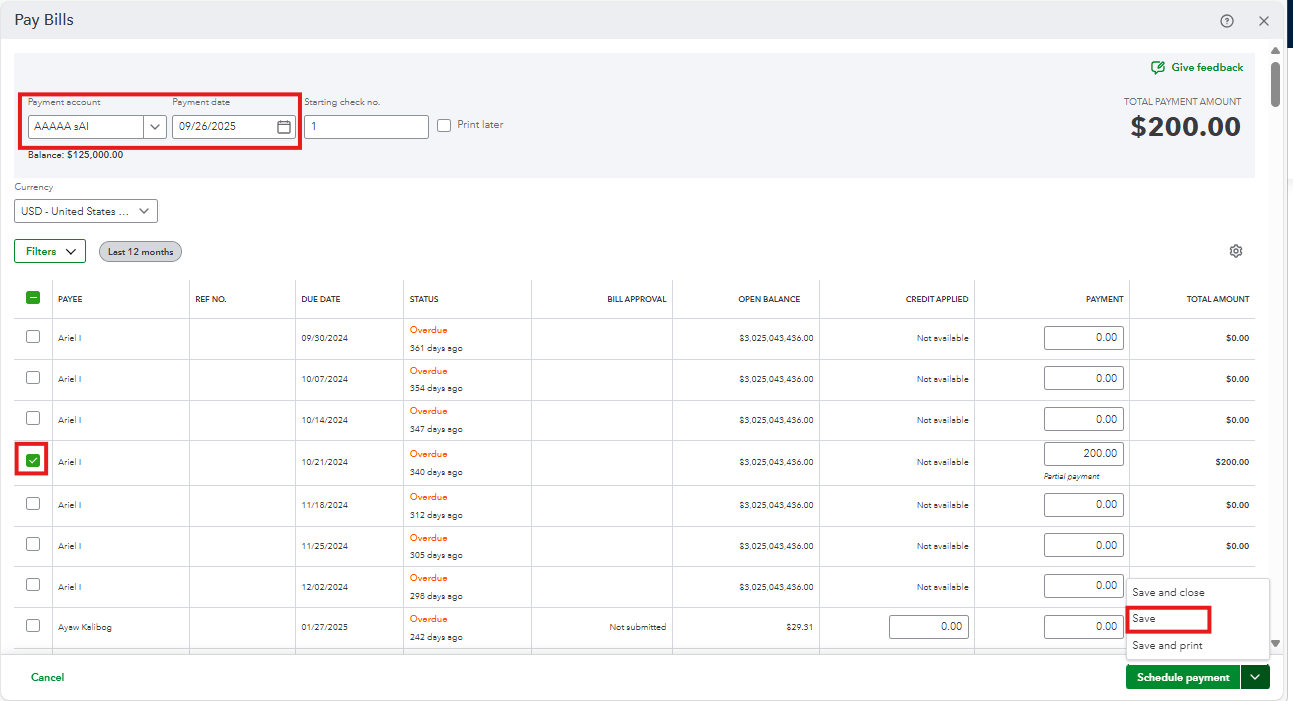Click the 361 days ago status text
Viewport: 1293px width, 701px height.
[x=436, y=348]
